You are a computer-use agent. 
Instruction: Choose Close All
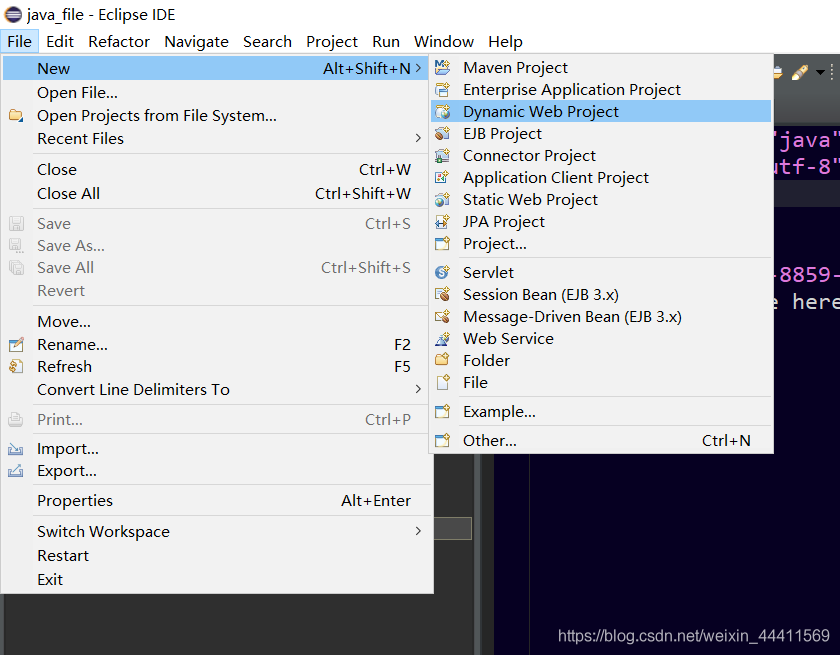point(217,193)
